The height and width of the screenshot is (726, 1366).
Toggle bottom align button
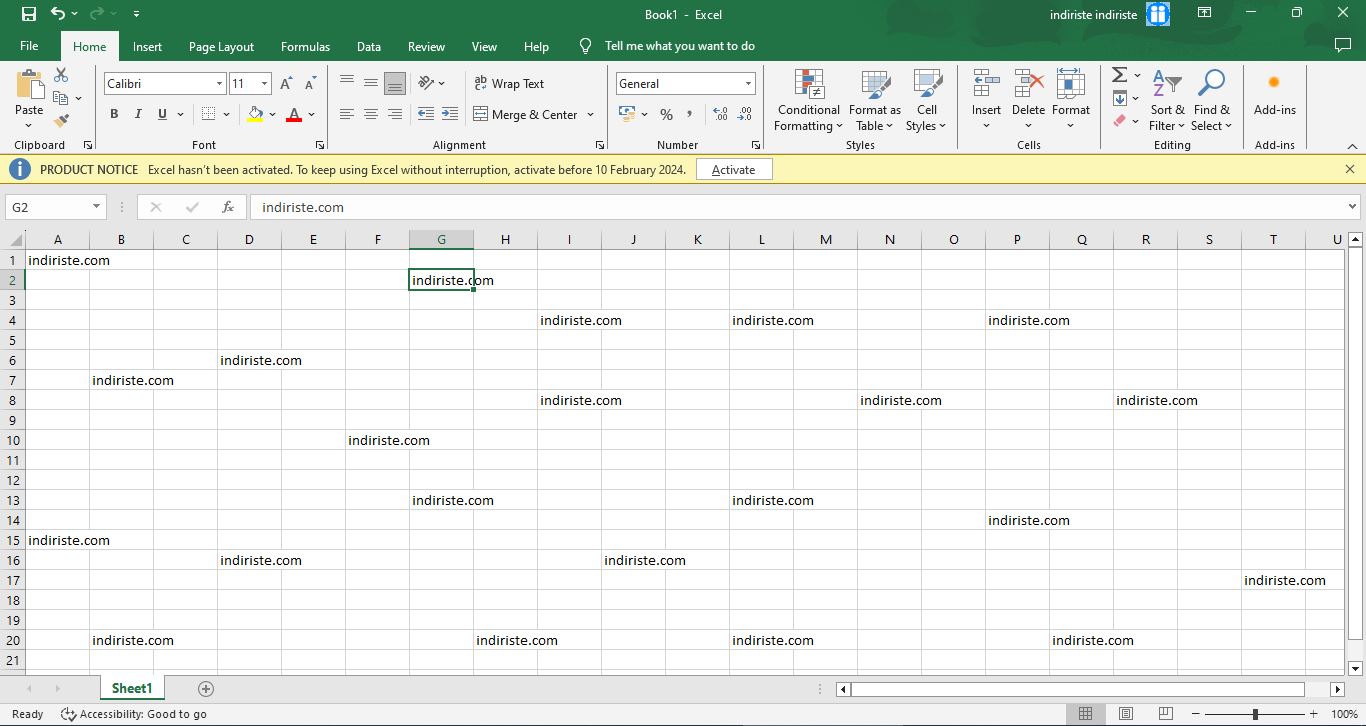(x=395, y=83)
